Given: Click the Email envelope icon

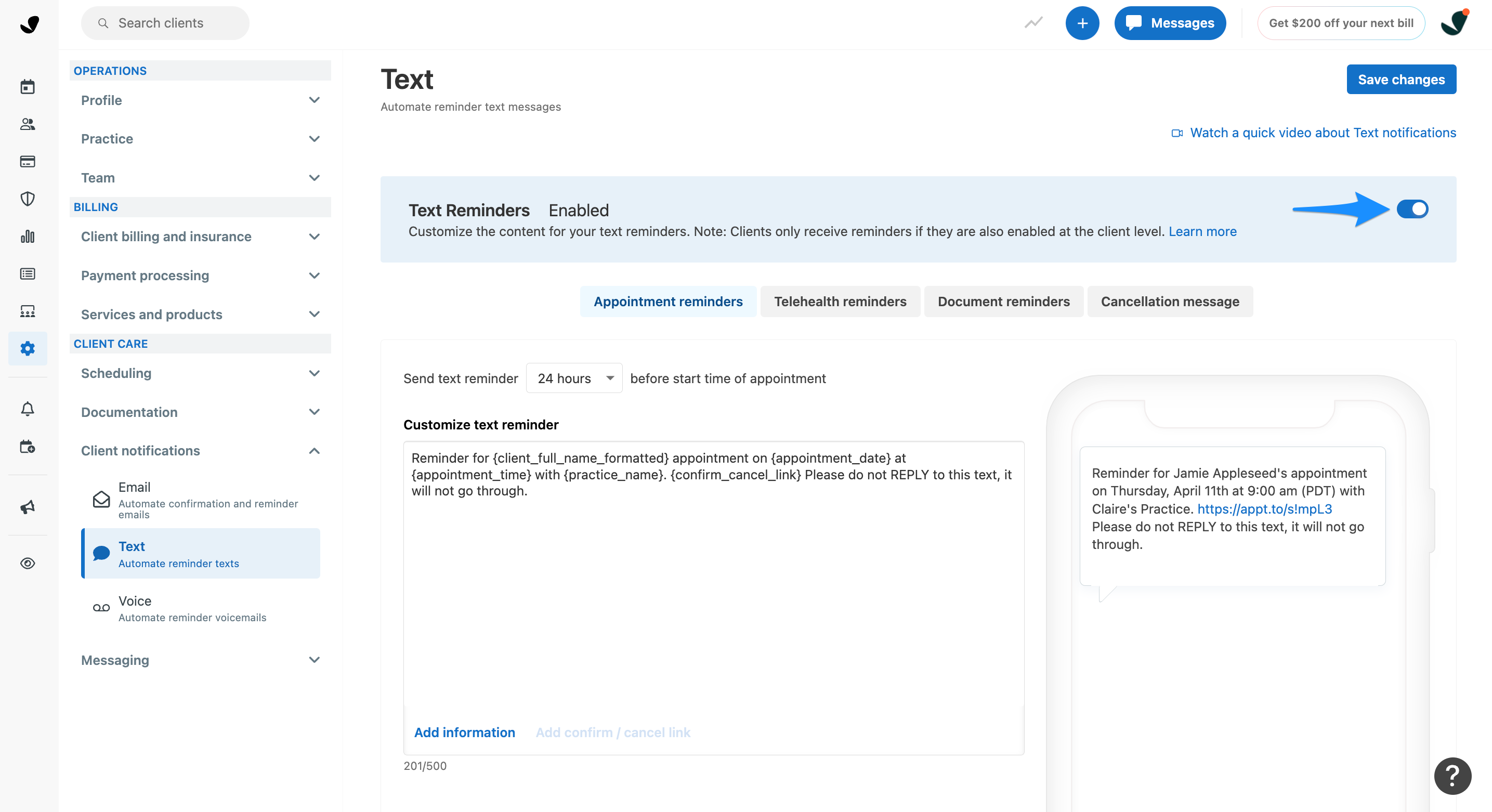Looking at the screenshot, I should (x=101, y=499).
